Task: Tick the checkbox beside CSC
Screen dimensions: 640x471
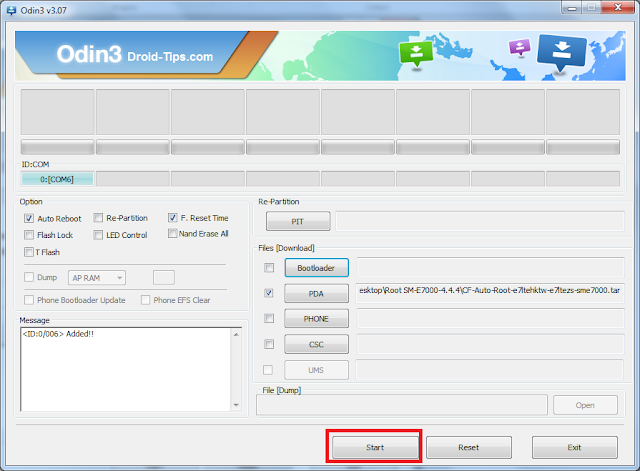Action: (x=269, y=344)
